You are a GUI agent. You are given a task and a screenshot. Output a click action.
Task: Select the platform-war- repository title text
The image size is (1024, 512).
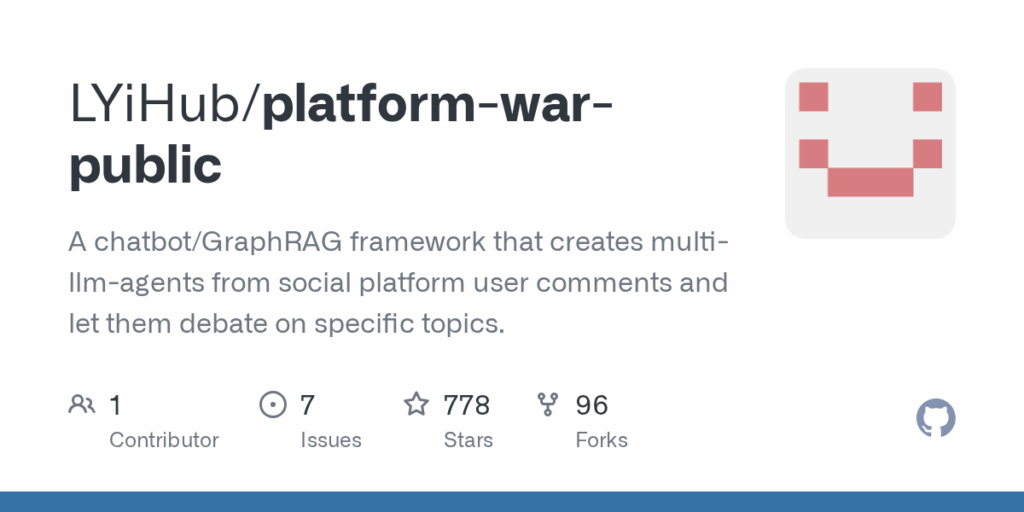coord(438,105)
